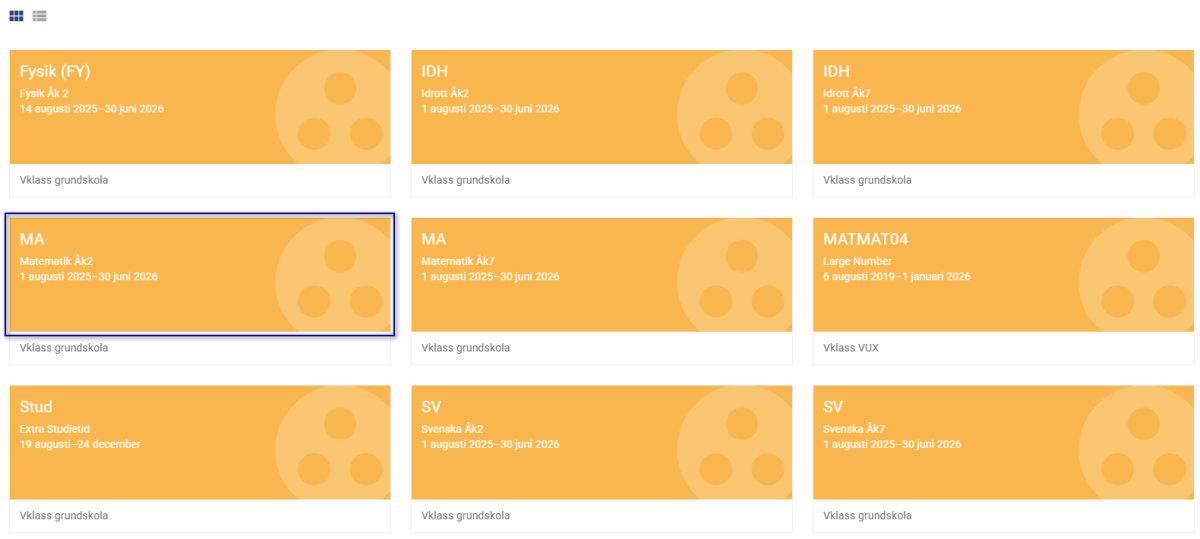Click the Extra Studietid subtitle text
Image resolution: width=1200 pixels, height=539 pixels.
pos(55,429)
